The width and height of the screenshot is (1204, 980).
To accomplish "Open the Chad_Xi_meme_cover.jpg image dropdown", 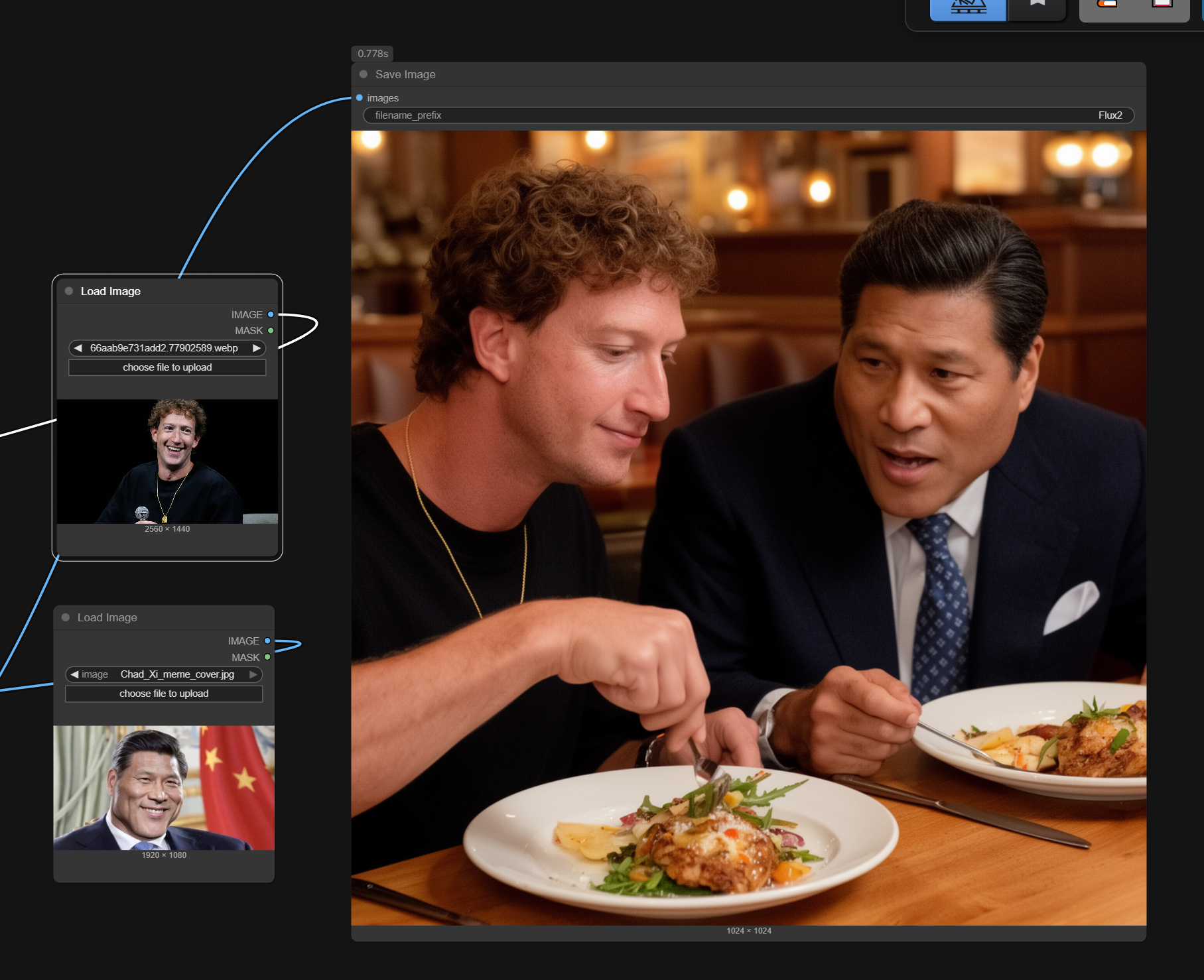I will pos(164,674).
